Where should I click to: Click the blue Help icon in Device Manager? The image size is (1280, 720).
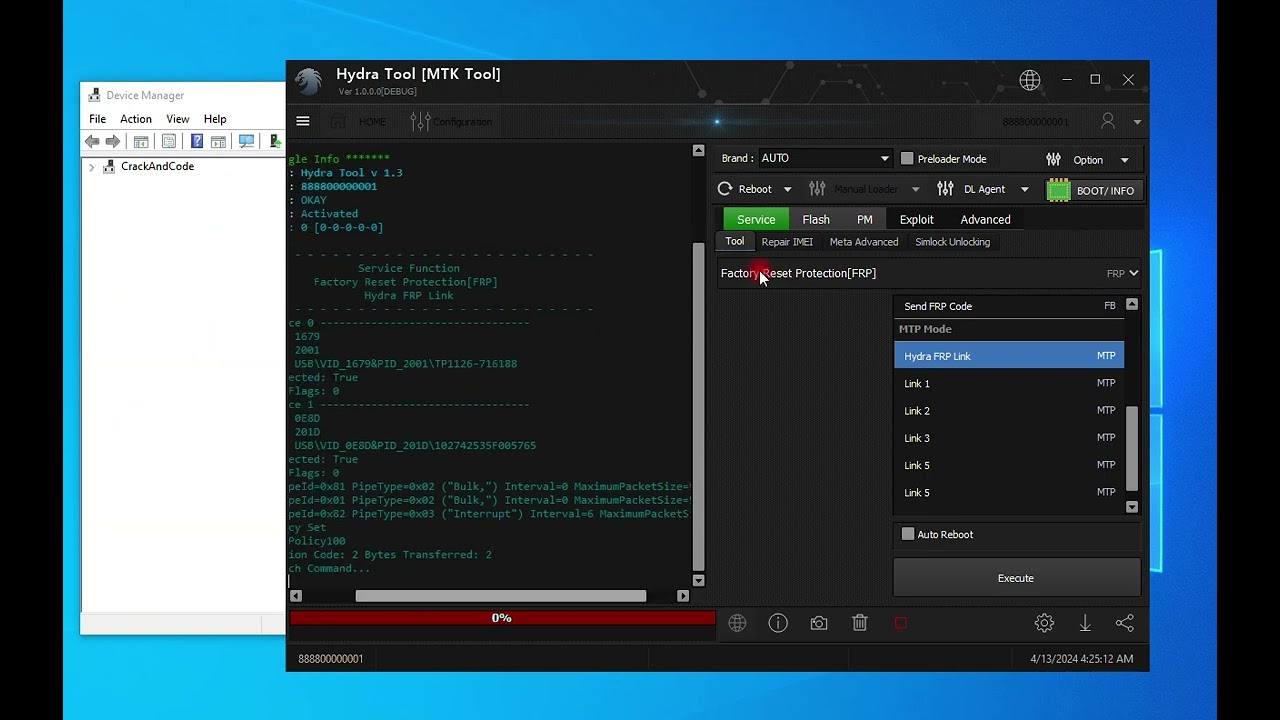coord(197,142)
